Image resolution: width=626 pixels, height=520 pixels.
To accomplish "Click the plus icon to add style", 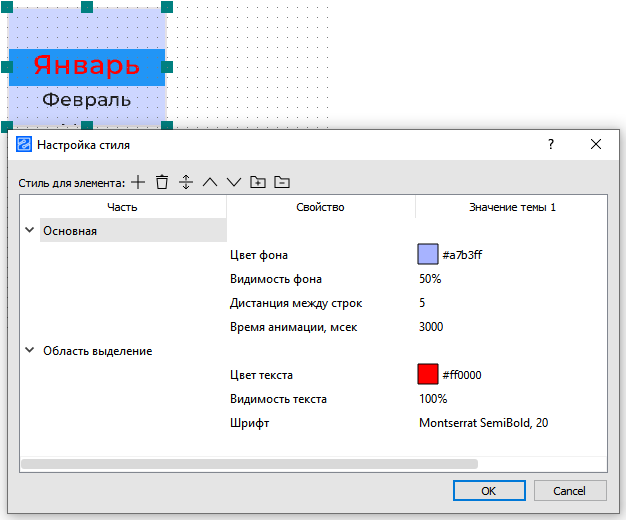I will pyautogui.click(x=138, y=182).
